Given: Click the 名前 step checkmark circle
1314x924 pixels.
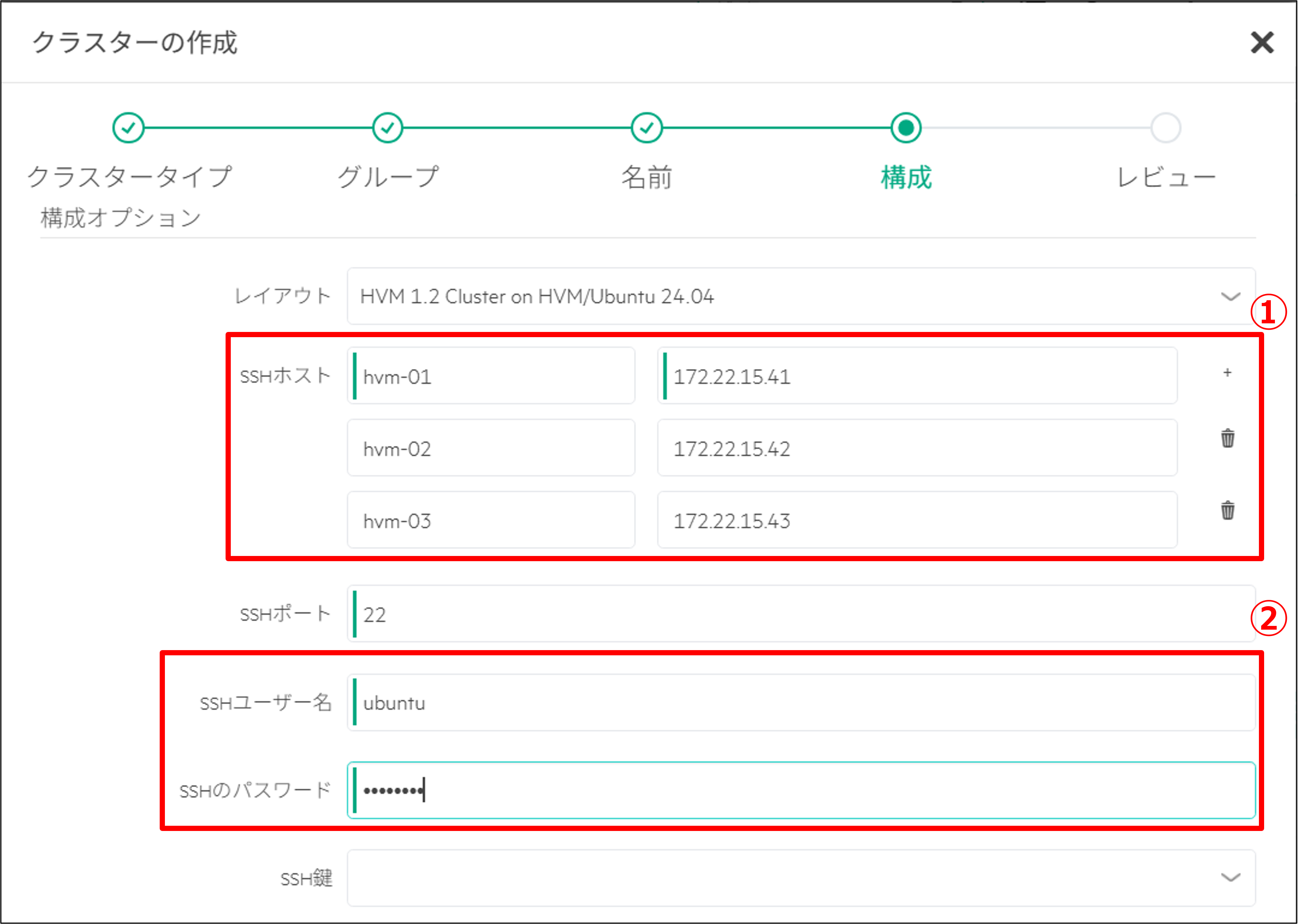Looking at the screenshot, I should [x=647, y=128].
